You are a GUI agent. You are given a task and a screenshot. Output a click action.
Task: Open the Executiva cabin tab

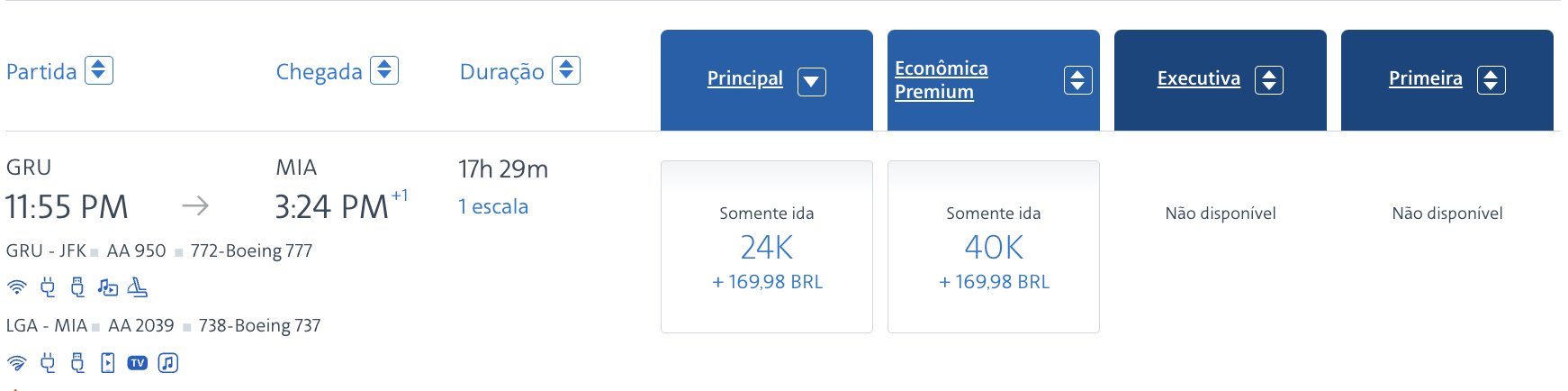1221,80
